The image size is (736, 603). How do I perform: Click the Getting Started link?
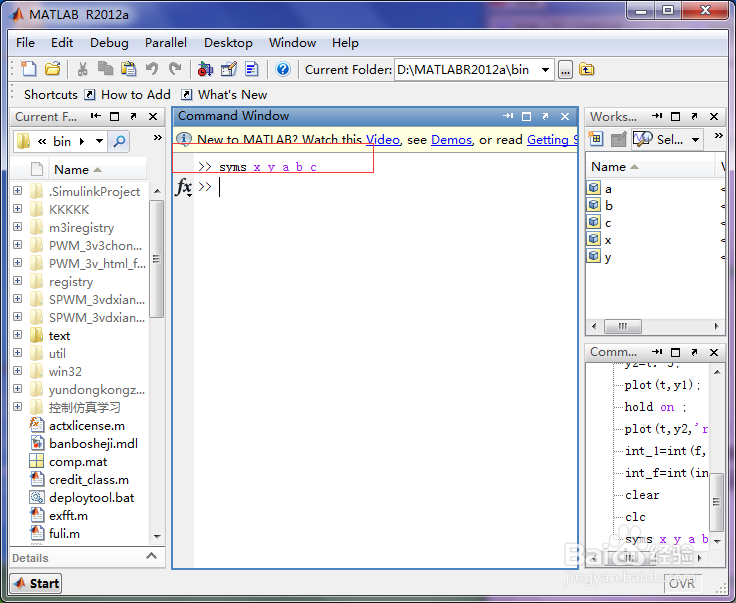552,139
